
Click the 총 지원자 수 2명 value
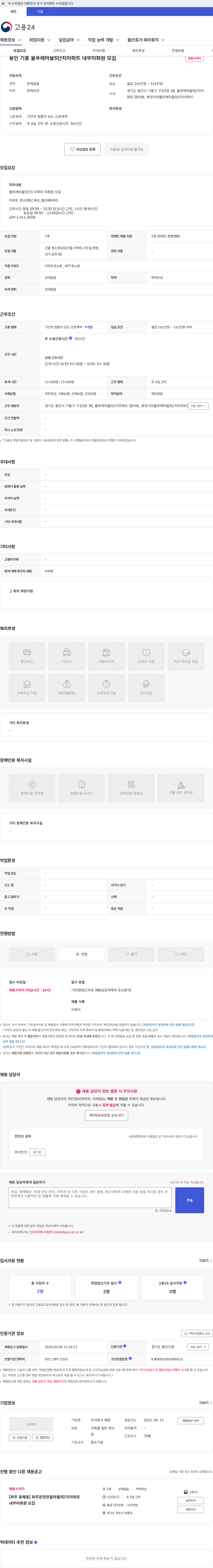(40, 1292)
